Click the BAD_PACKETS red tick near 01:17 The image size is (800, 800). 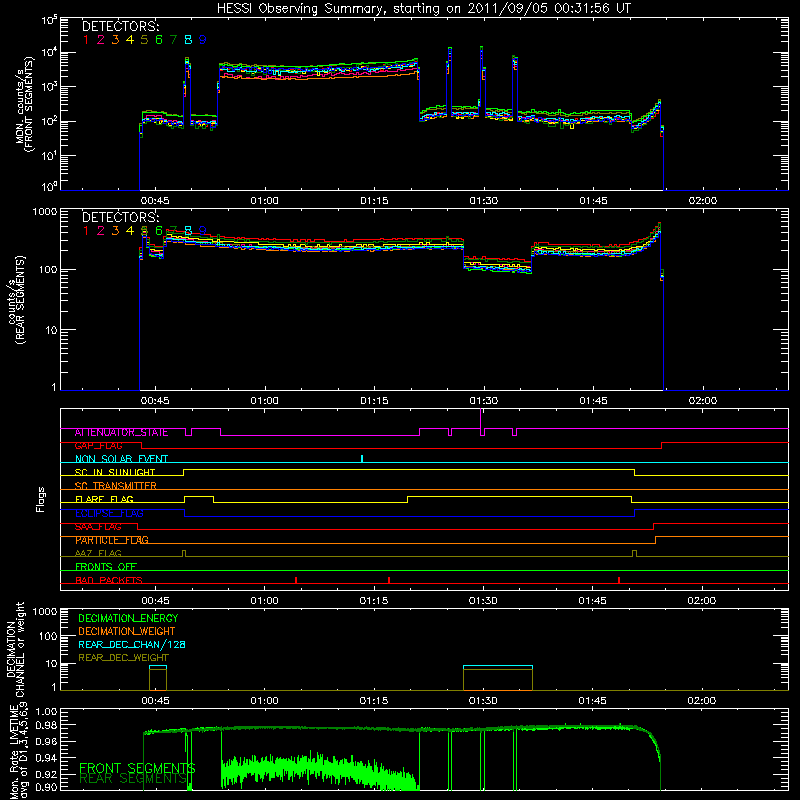389,580
